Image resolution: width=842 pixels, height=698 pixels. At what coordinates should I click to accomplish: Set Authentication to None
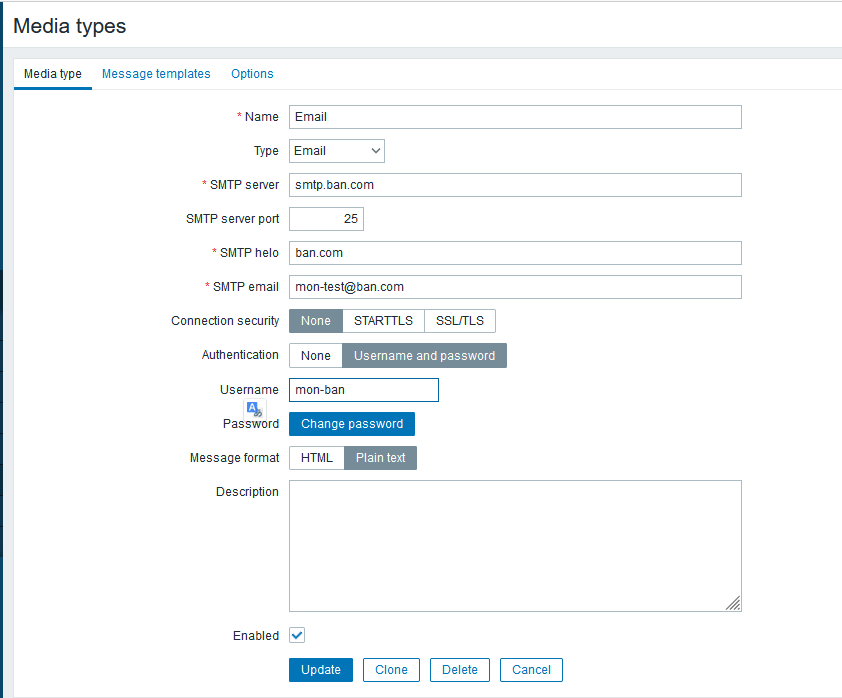tap(315, 356)
